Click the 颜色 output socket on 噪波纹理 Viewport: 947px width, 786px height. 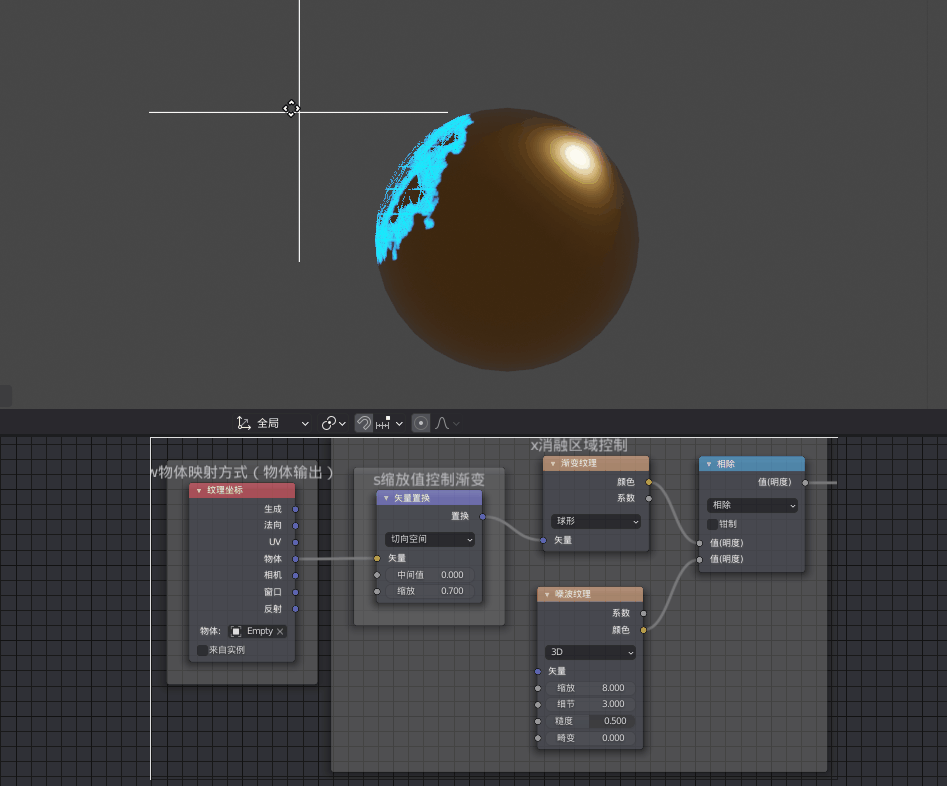coord(644,630)
